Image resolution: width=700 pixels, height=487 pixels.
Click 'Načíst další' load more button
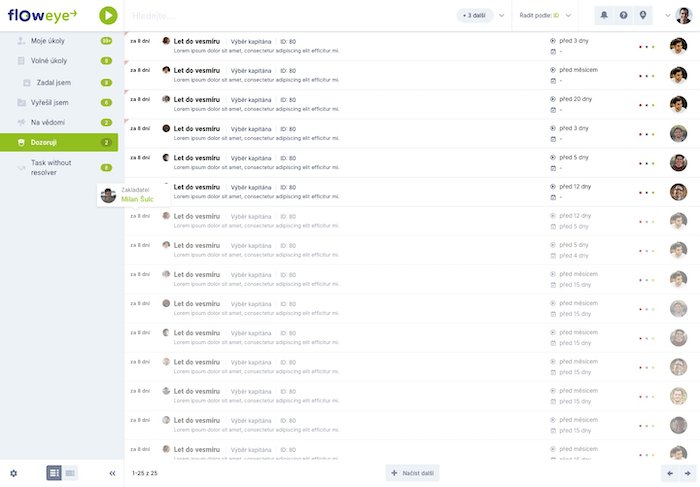pyautogui.click(x=412, y=472)
